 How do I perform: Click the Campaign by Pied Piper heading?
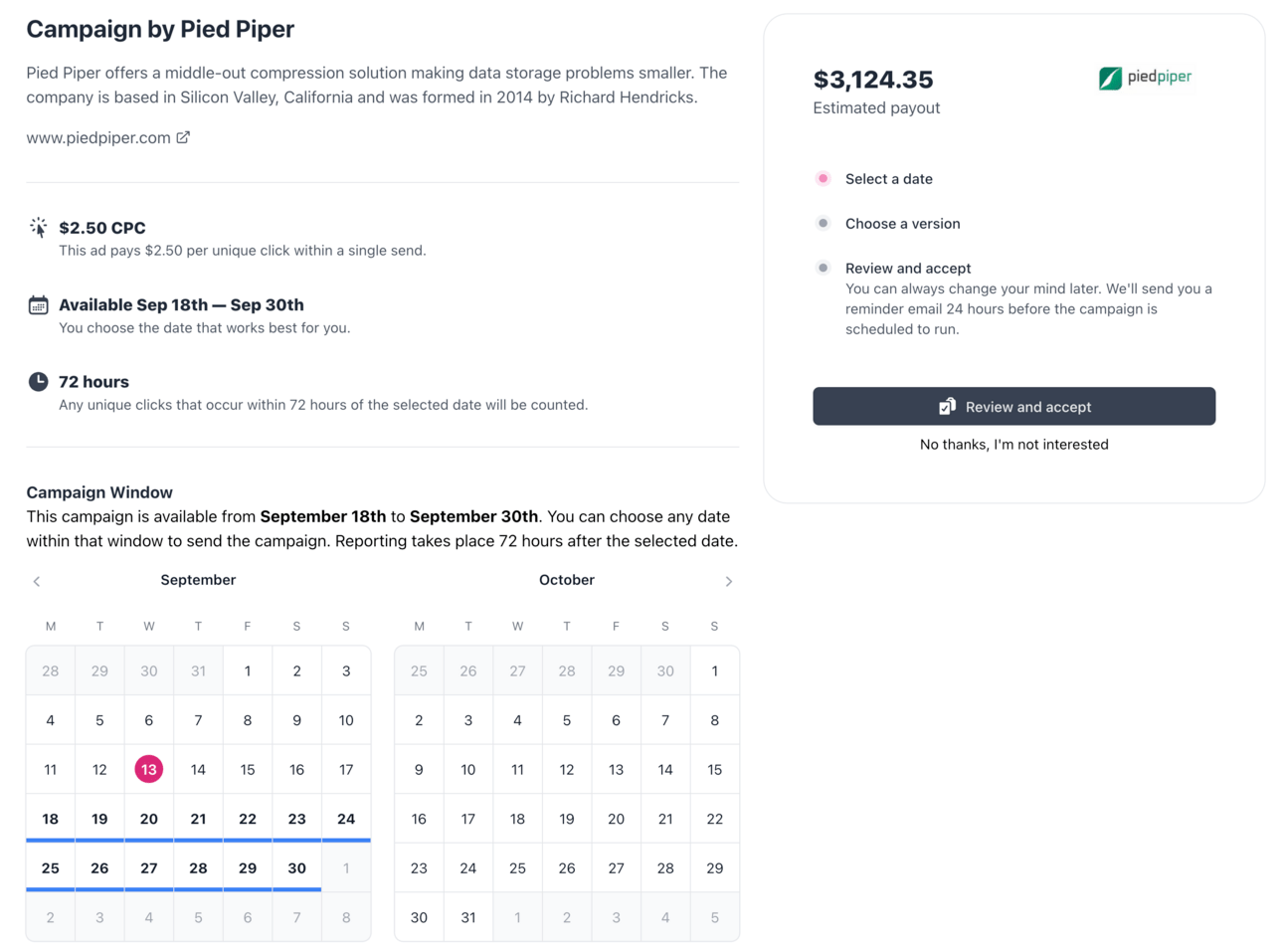coord(160,29)
